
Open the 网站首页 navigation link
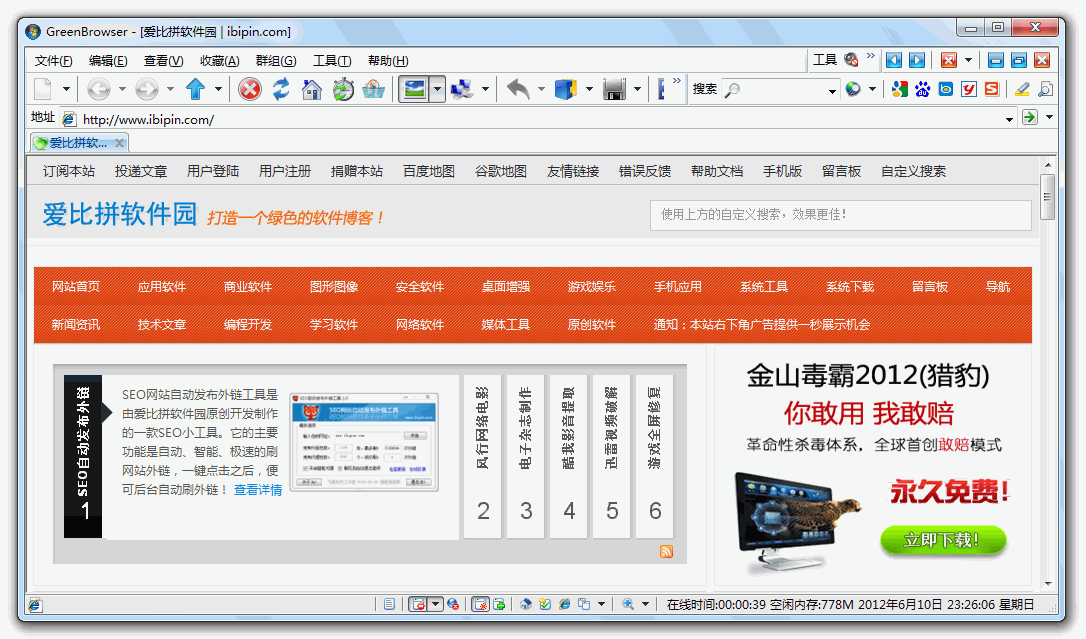75,287
